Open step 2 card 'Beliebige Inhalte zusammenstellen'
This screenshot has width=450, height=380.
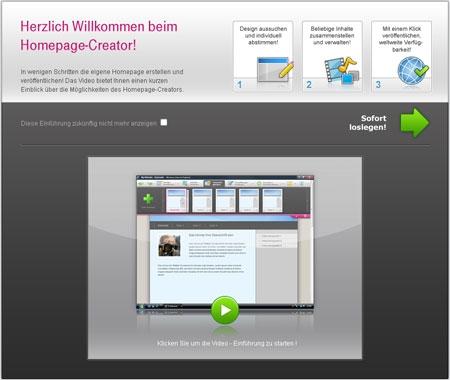[332, 56]
